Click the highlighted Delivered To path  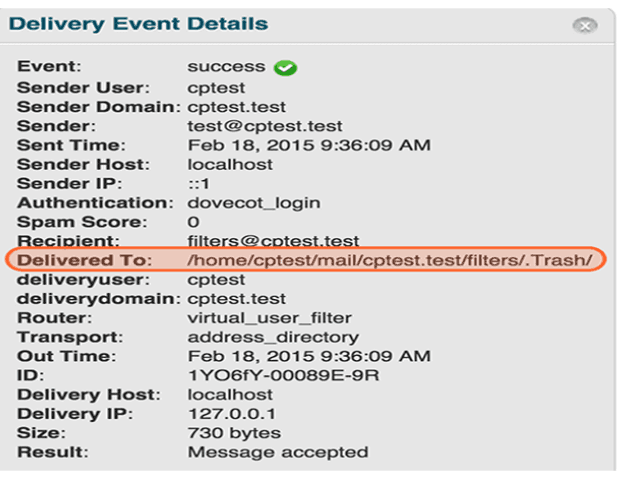point(390,260)
